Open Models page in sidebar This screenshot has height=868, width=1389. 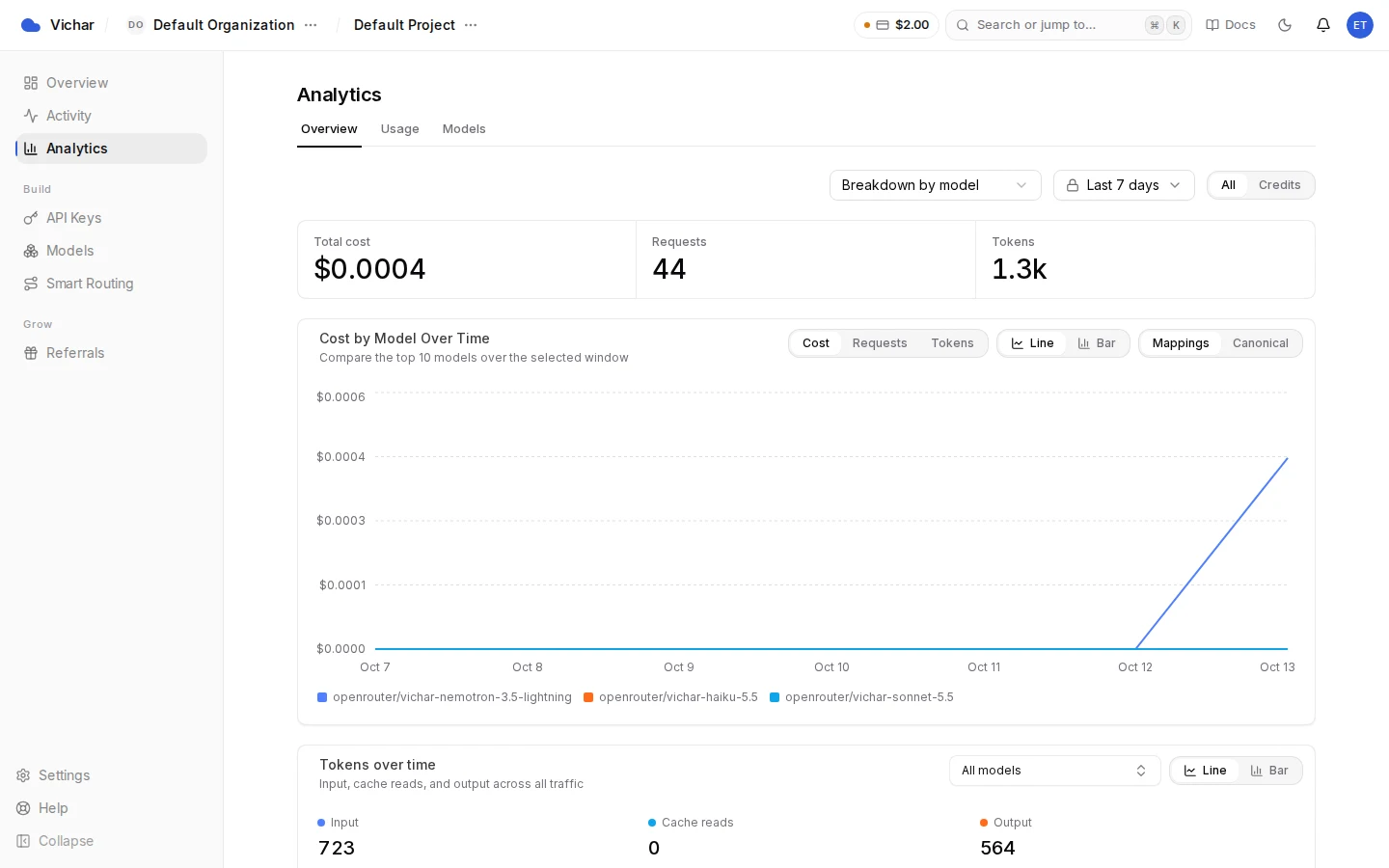pyautogui.click(x=111, y=251)
